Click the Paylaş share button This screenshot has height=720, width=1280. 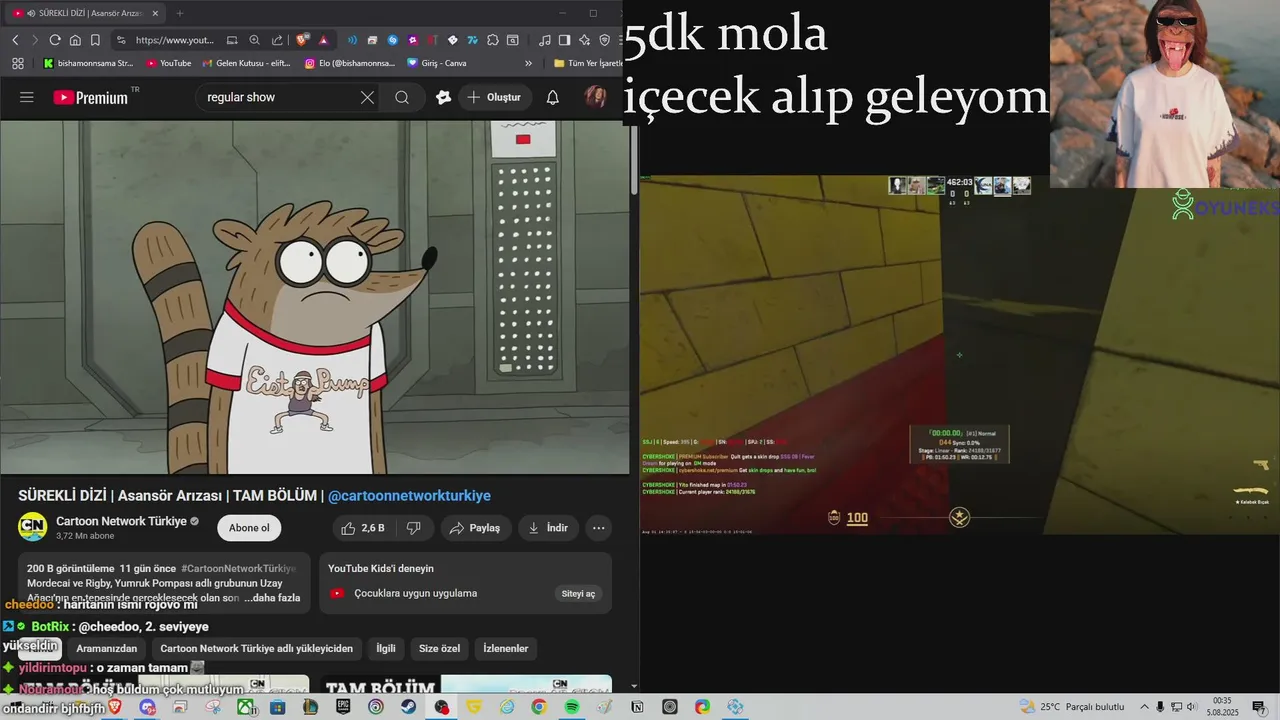point(475,528)
